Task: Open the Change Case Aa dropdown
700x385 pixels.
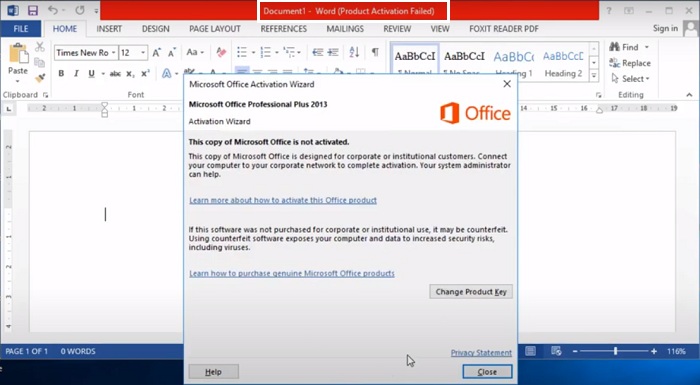Action: [x=195, y=53]
